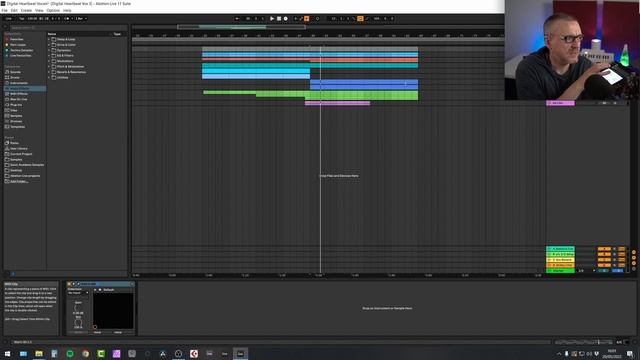Select Templates category

coord(18,127)
